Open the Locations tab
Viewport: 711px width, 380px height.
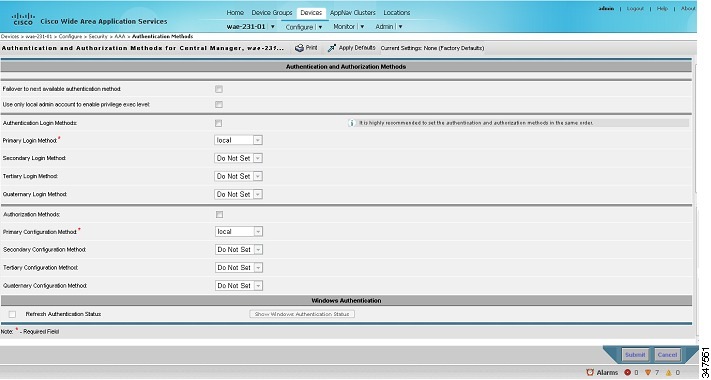tap(397, 13)
